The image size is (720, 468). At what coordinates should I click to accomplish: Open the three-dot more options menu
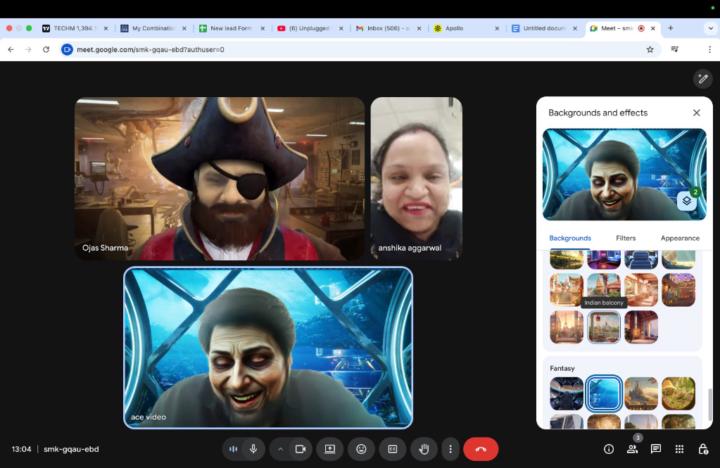tap(450, 449)
